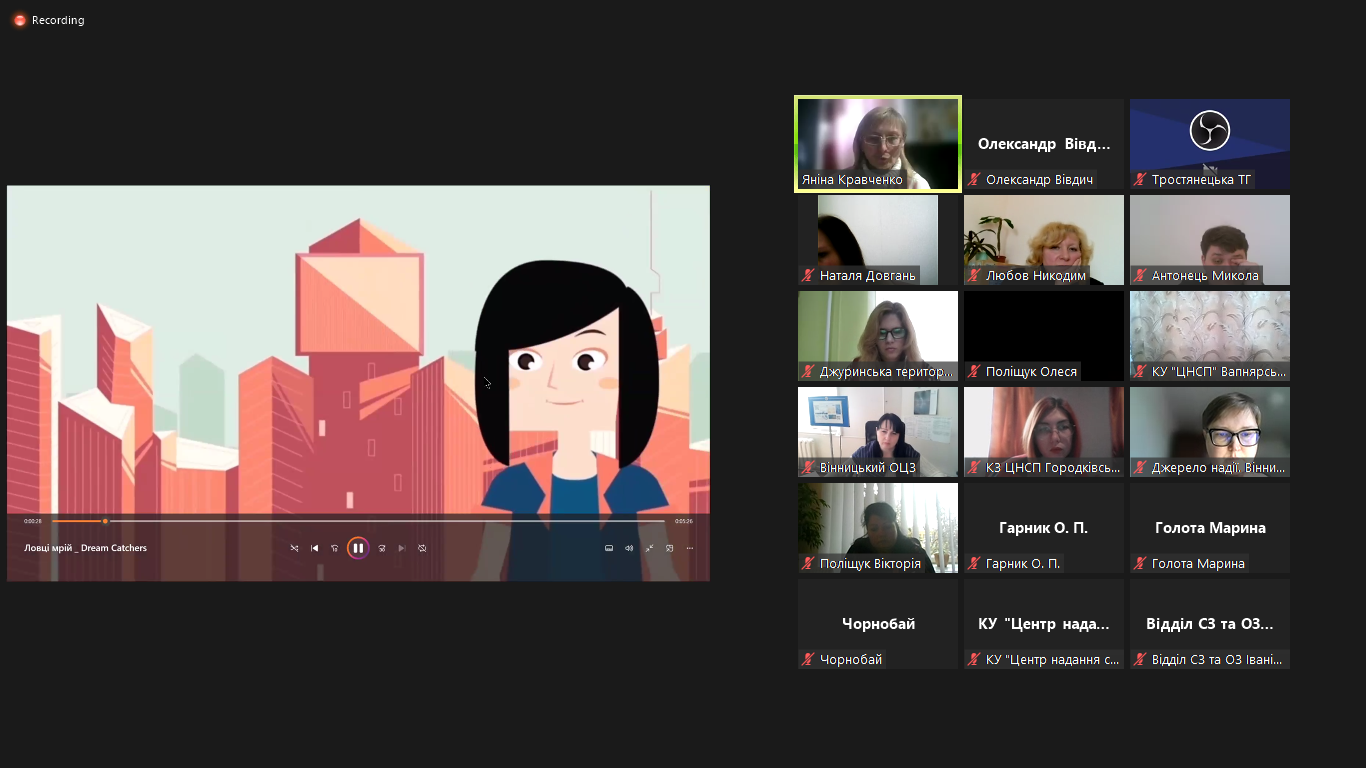Viewport: 1366px width, 768px height.
Task: Click muted mic icon beside Олександр Півдич
Action: click(x=974, y=180)
